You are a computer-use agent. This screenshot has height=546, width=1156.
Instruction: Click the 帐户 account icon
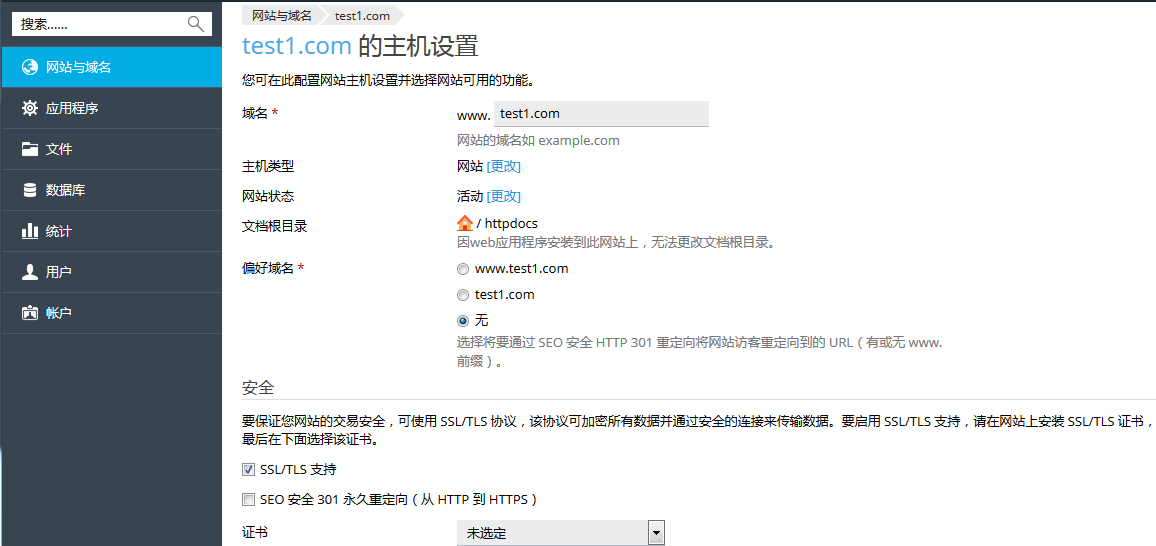click(x=30, y=313)
